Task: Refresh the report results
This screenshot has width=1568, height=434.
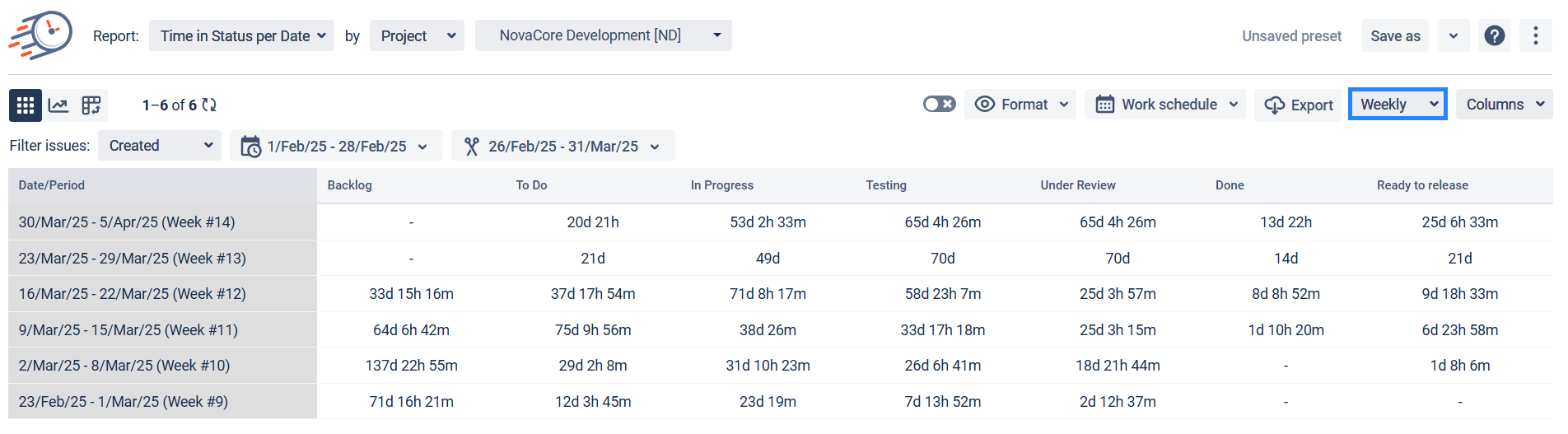Action: coord(209,105)
